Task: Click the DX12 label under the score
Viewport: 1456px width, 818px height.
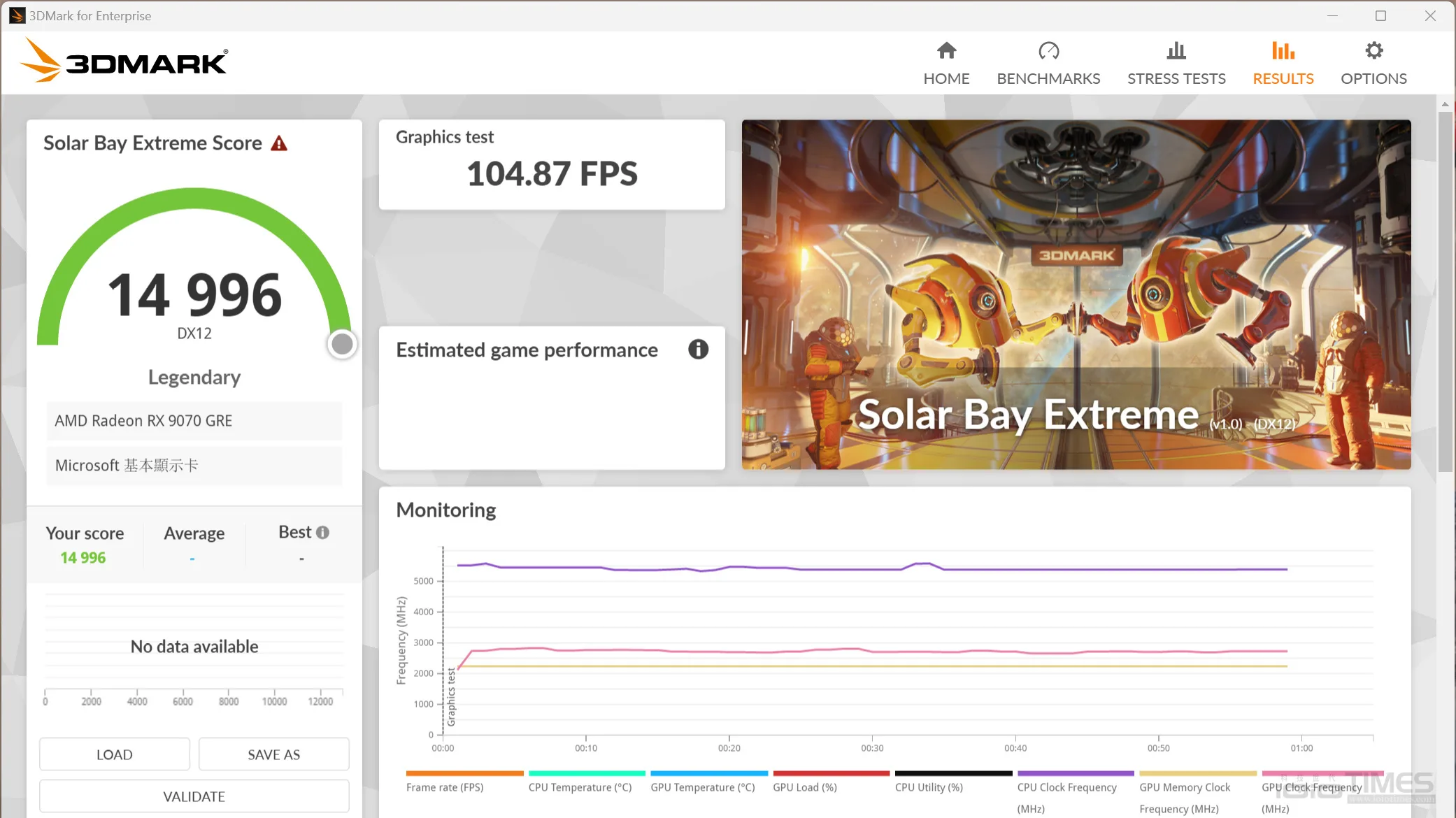Action: click(x=194, y=333)
